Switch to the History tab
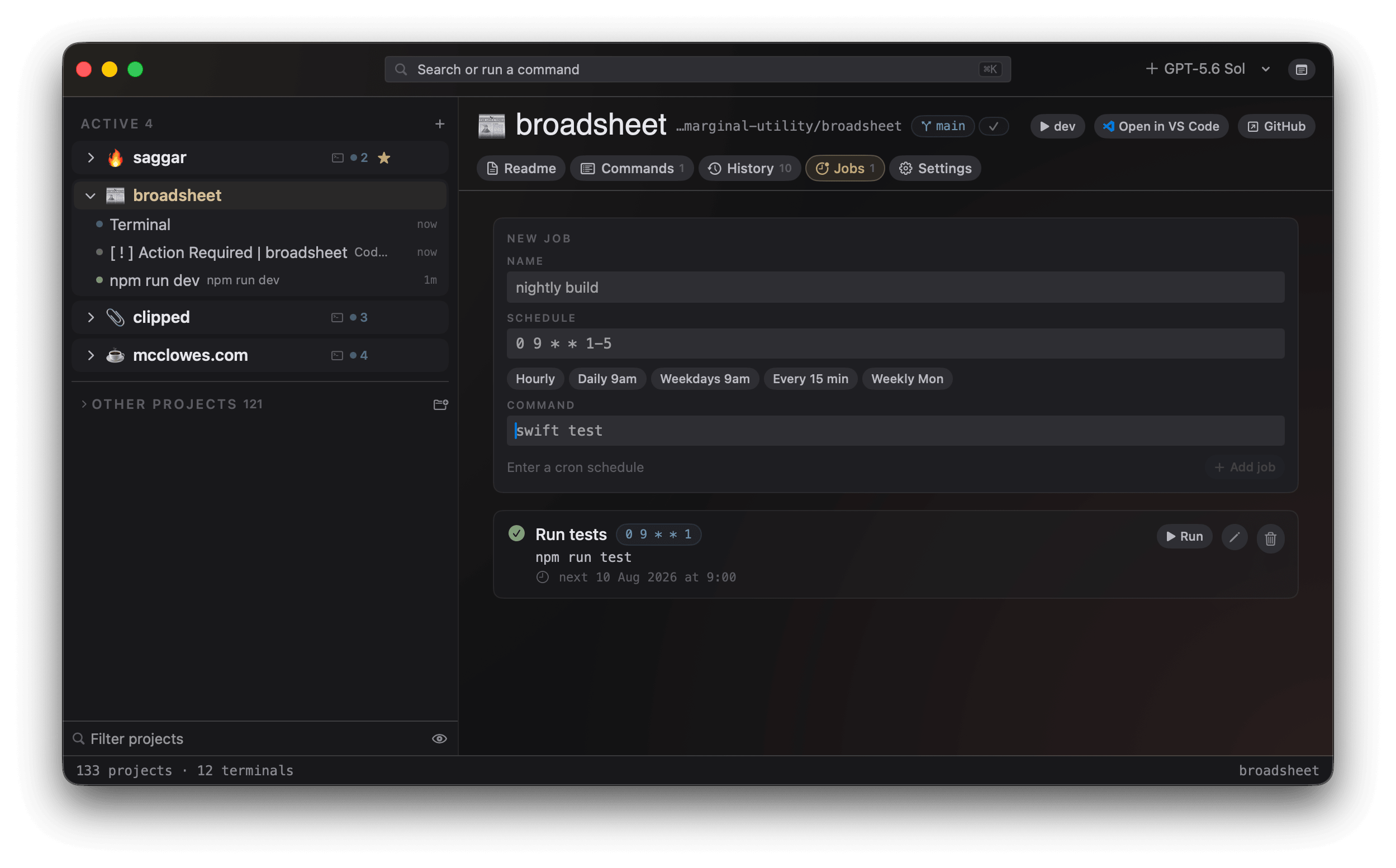The height and width of the screenshot is (868, 1396). pyautogui.click(x=749, y=168)
